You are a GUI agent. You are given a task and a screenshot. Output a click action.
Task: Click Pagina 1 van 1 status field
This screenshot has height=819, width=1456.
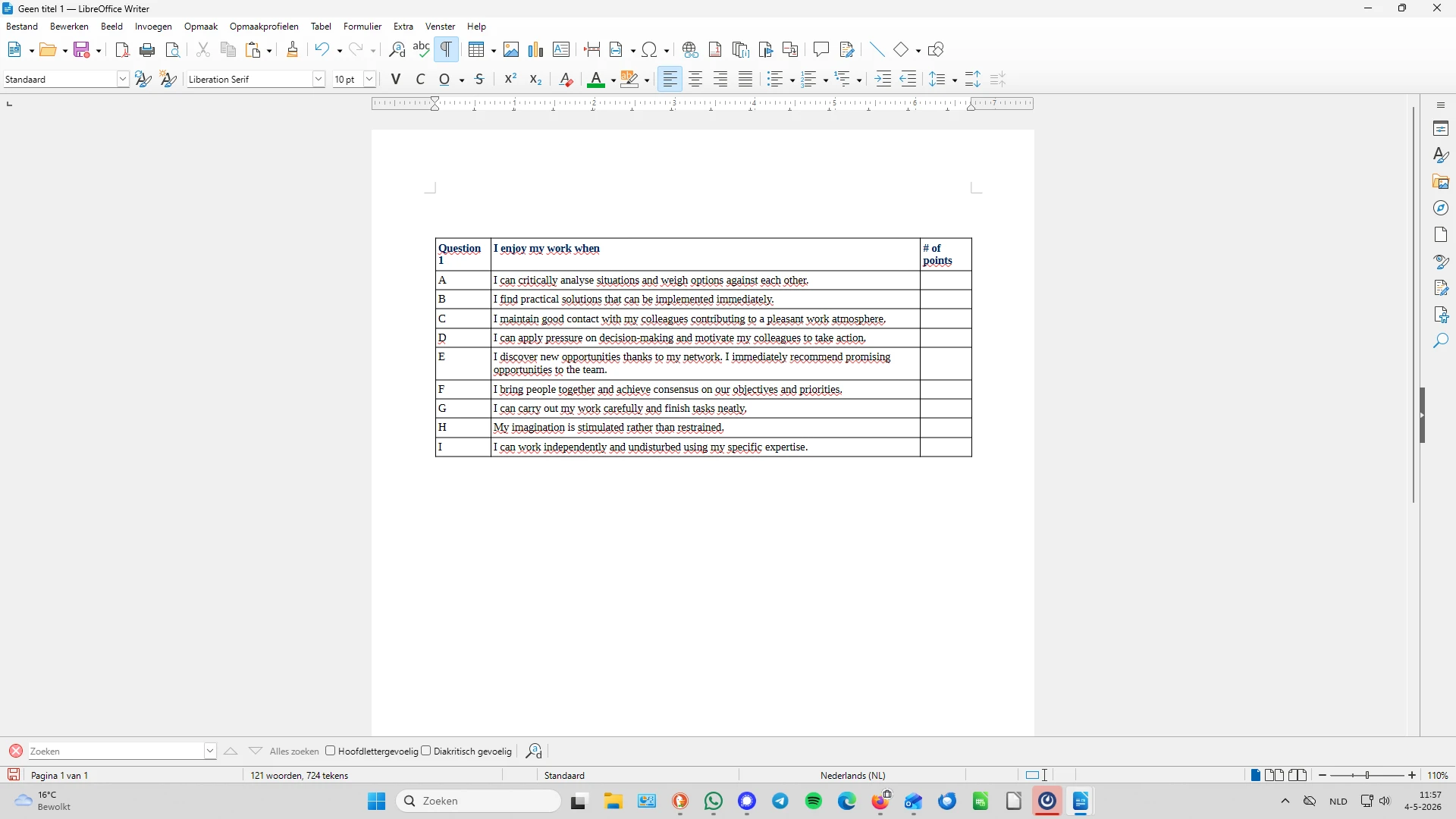[60, 775]
